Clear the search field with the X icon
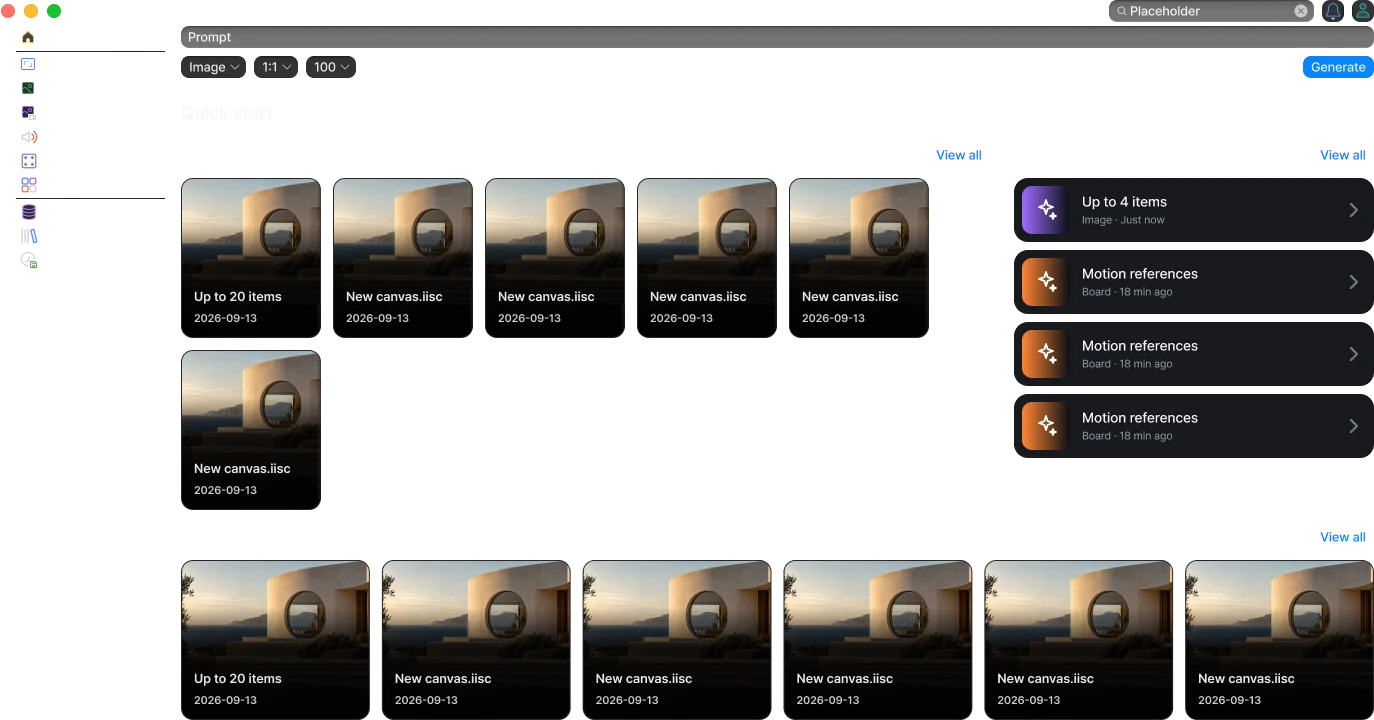1374x720 pixels. click(x=1301, y=11)
